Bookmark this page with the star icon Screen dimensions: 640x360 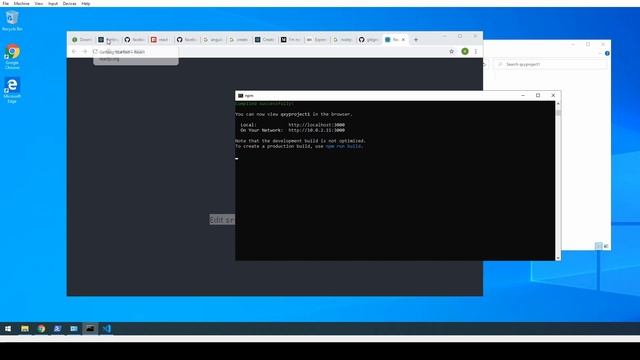point(451,51)
